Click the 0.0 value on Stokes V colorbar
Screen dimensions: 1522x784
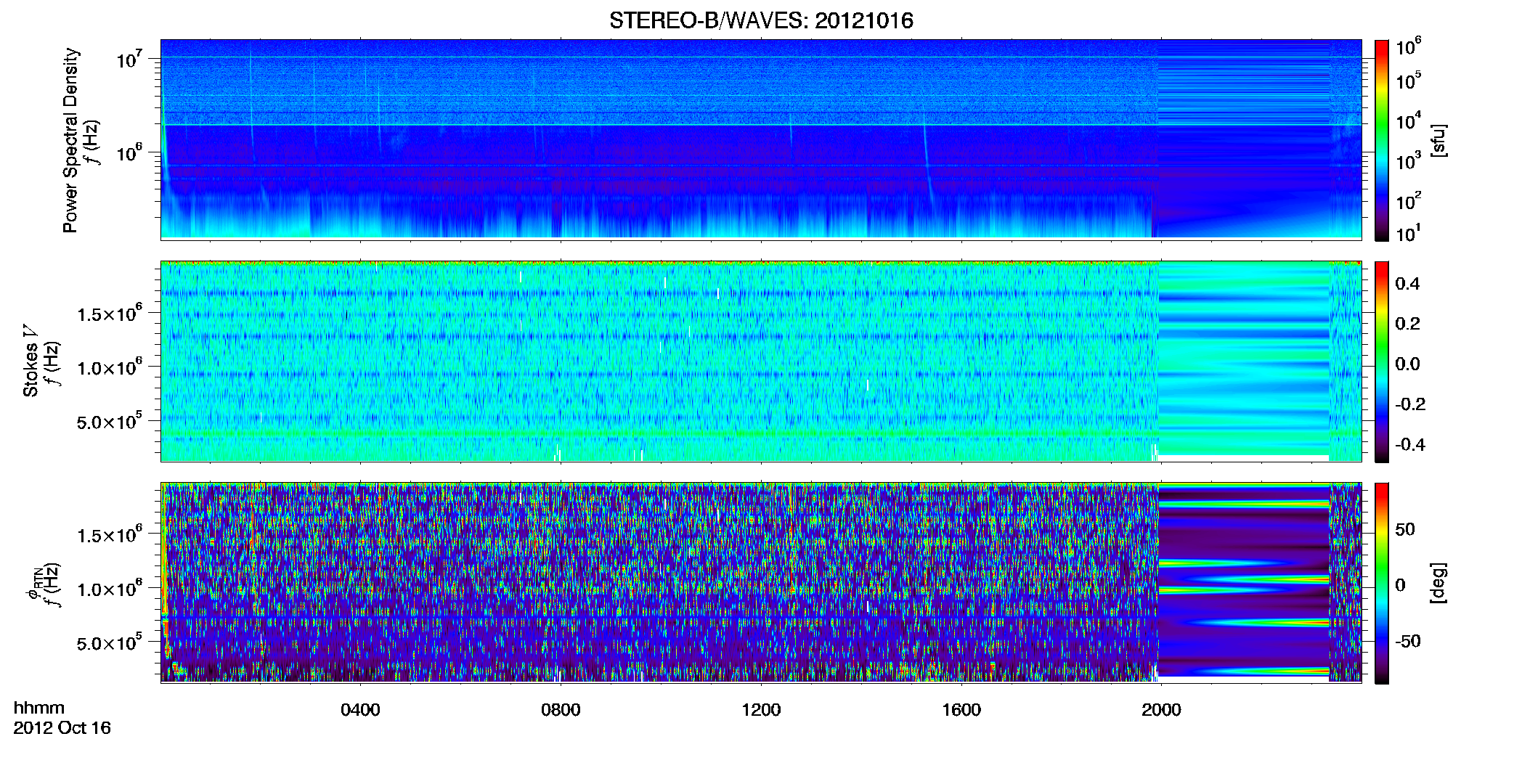[x=1407, y=364]
